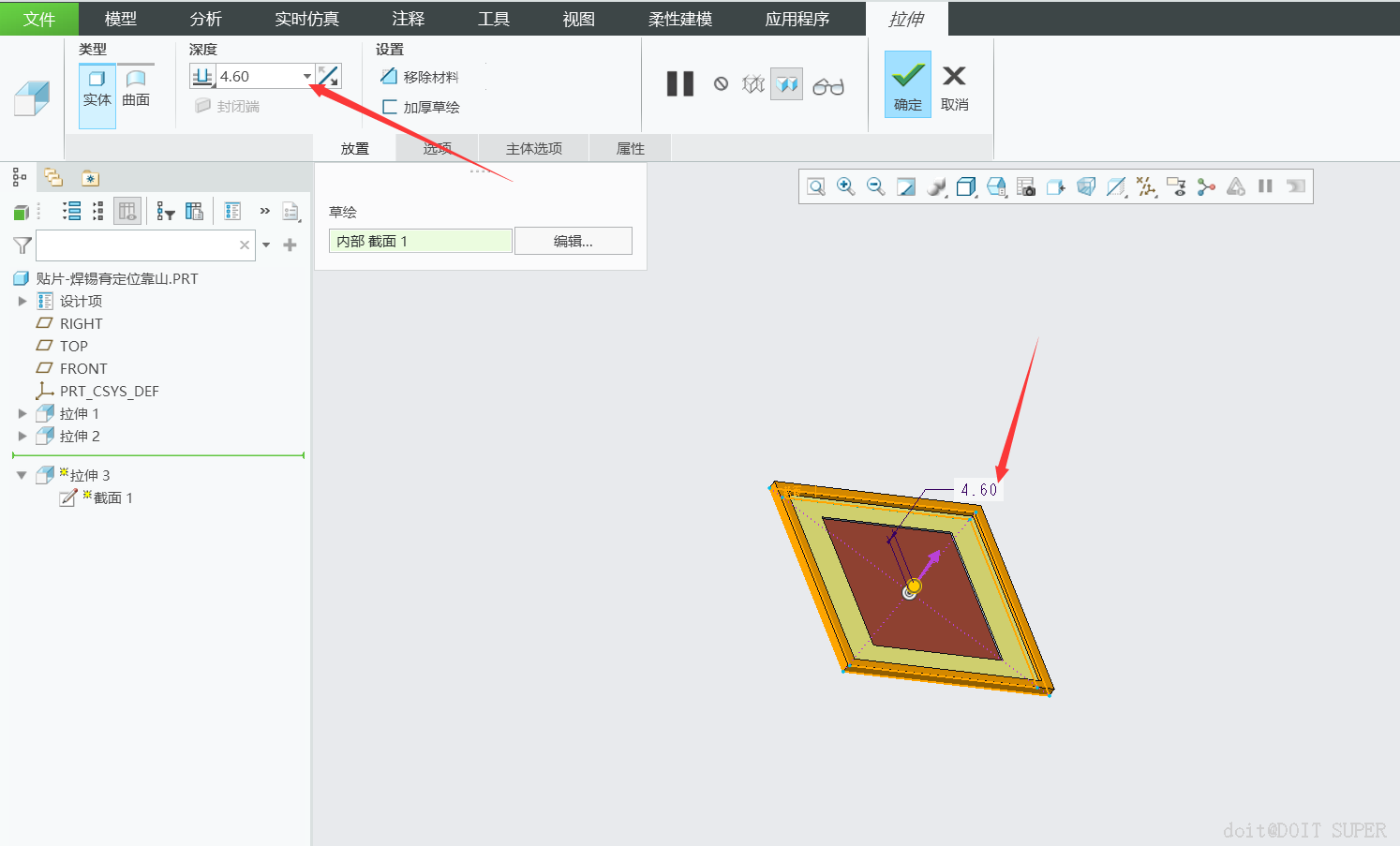
Task: Clear the model tree search field
Action: point(245,245)
